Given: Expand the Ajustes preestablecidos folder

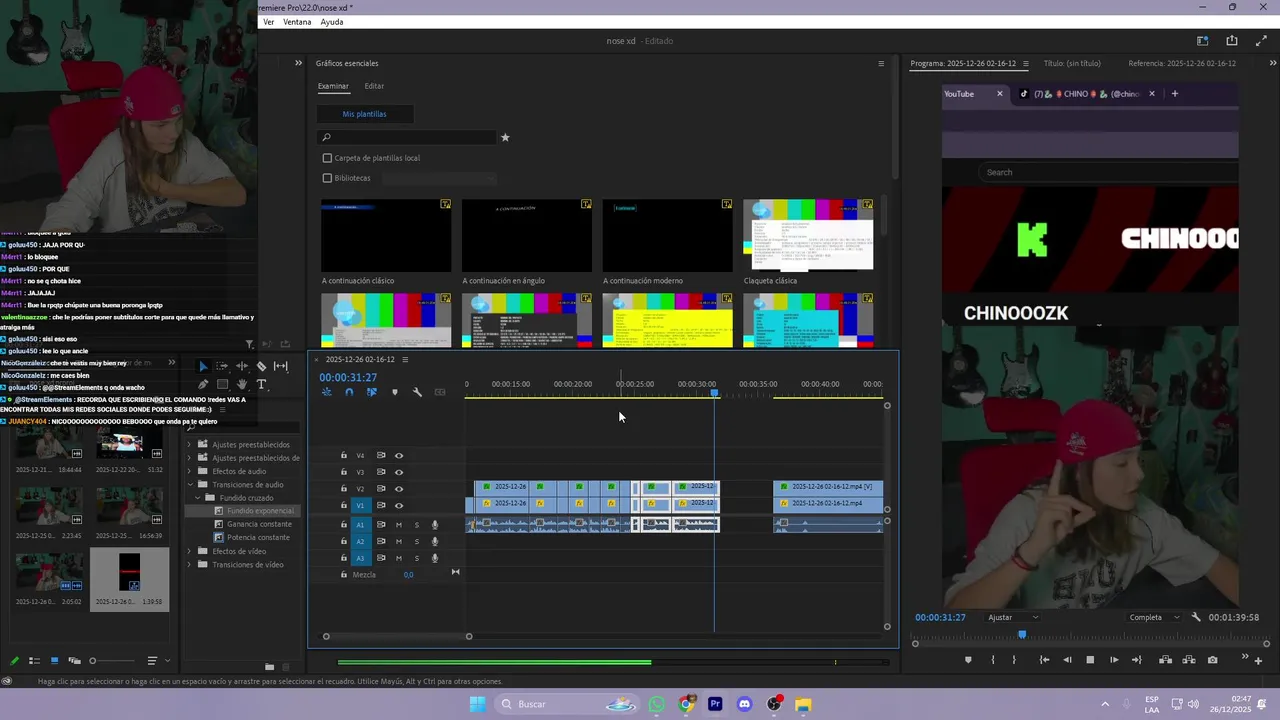Looking at the screenshot, I should point(190,445).
